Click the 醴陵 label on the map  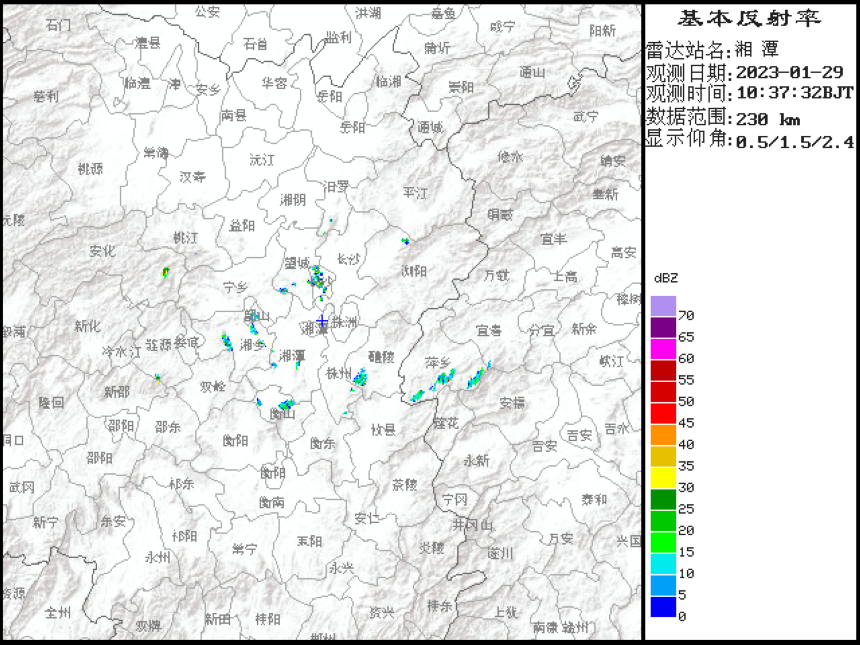click(x=382, y=357)
